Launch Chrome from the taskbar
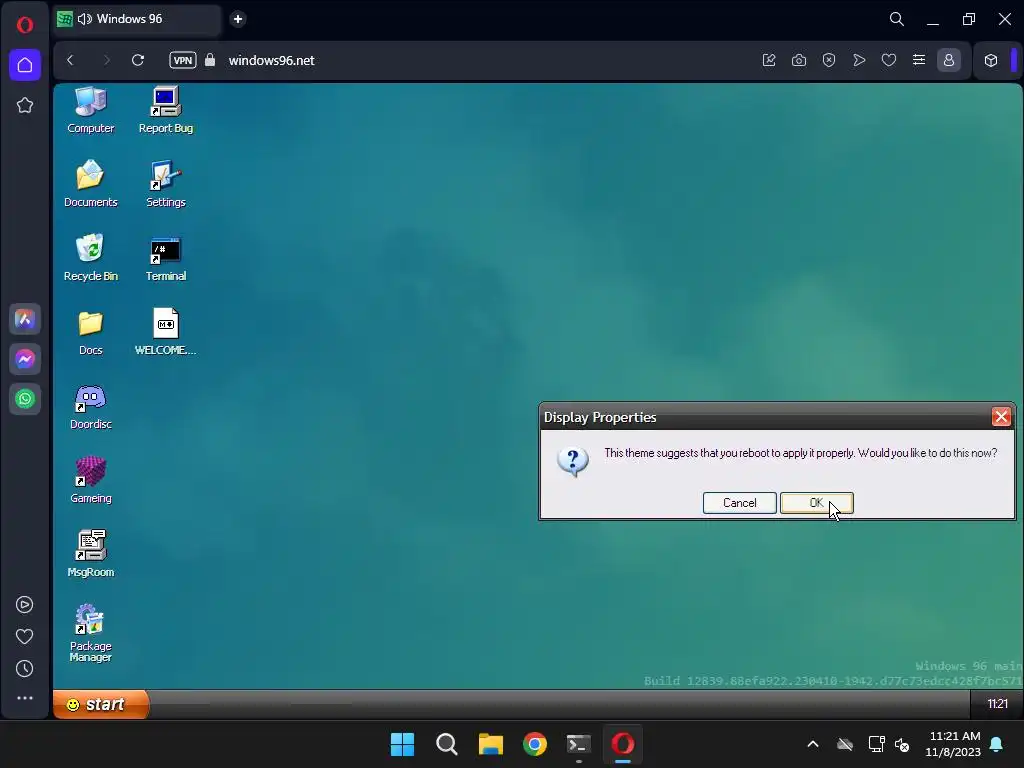The height and width of the screenshot is (768, 1024). point(535,744)
